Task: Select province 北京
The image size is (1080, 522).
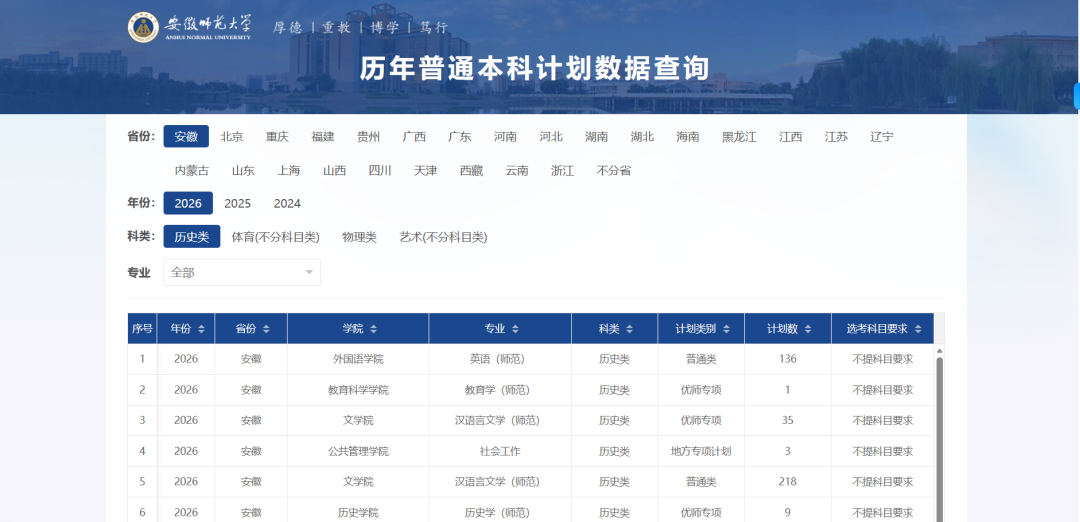Action: (x=231, y=136)
